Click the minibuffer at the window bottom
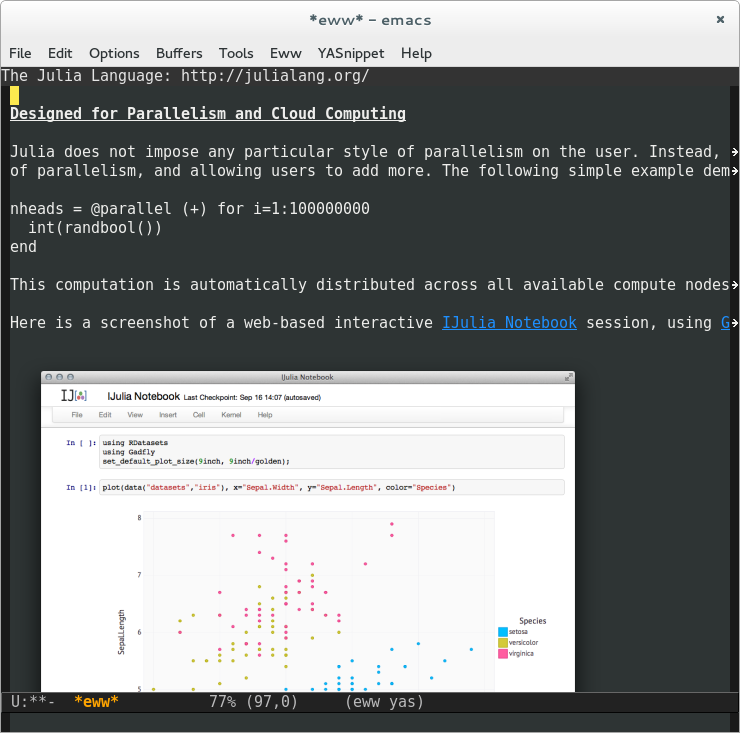The height and width of the screenshot is (733, 740). (370, 722)
